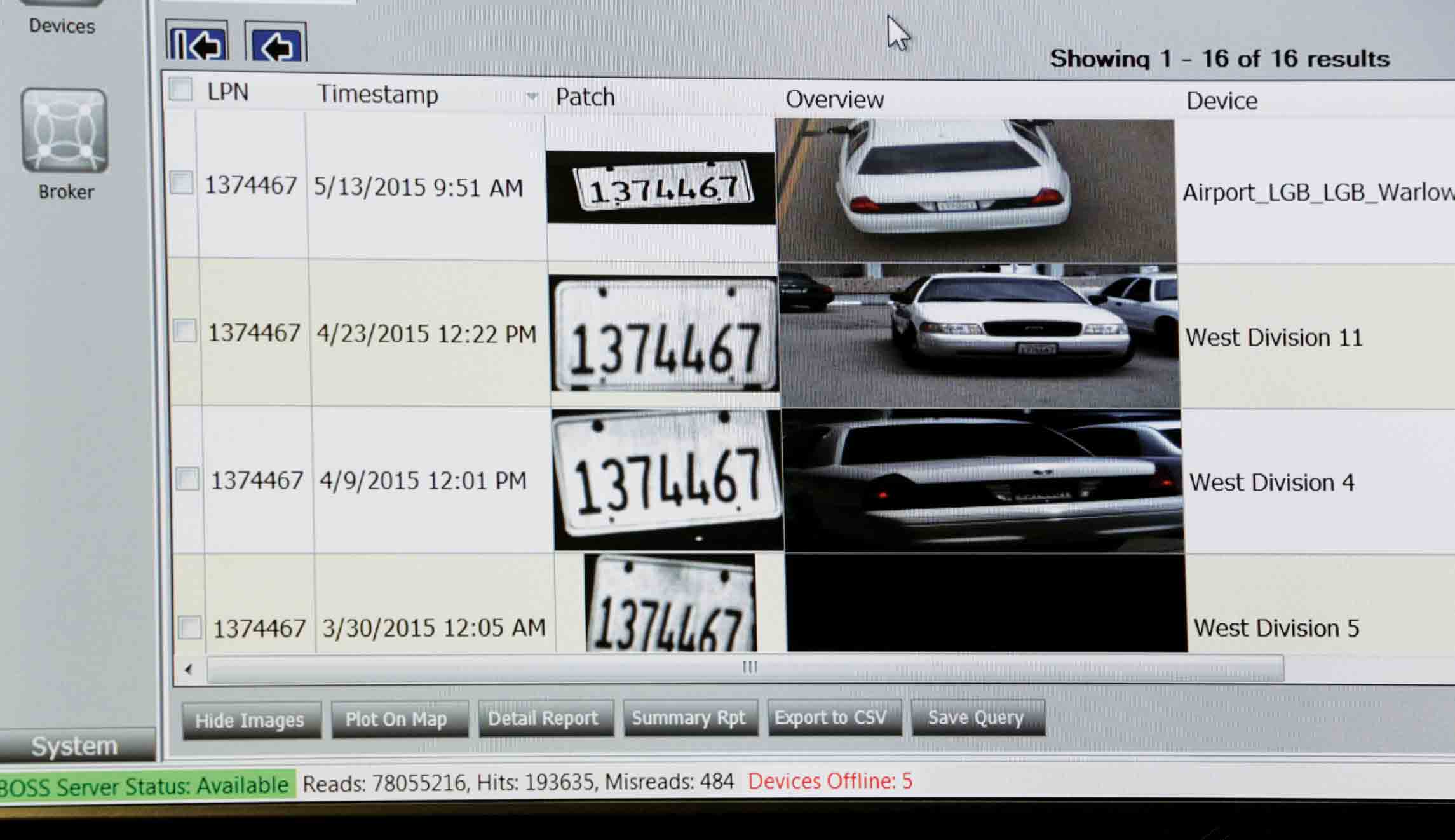This screenshot has height=840, width=1455.
Task: Open the Broker icon in sidebar
Action: click(65, 131)
